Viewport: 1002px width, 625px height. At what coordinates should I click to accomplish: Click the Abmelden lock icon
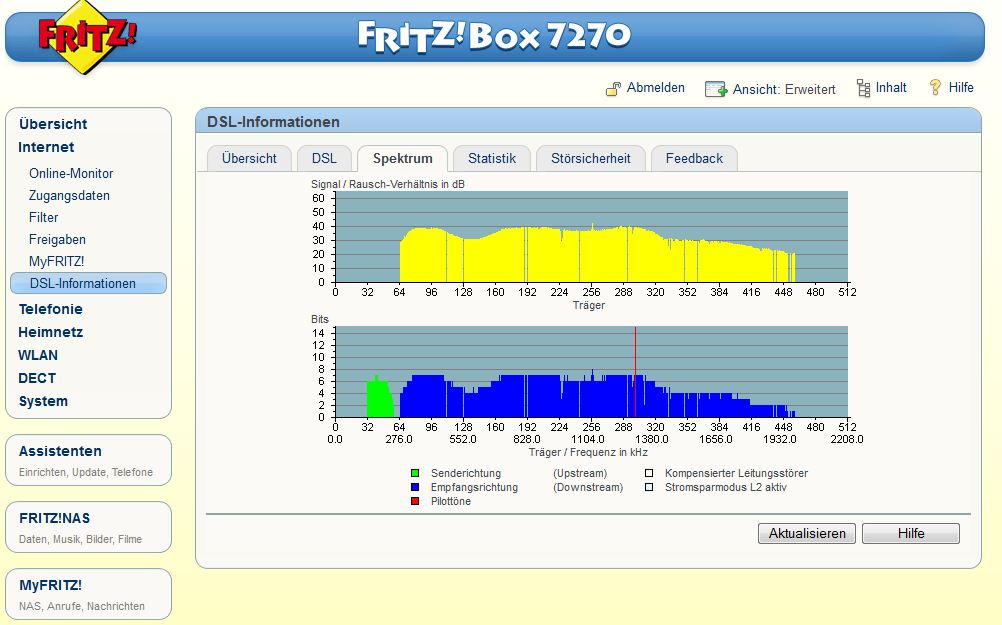(x=613, y=89)
